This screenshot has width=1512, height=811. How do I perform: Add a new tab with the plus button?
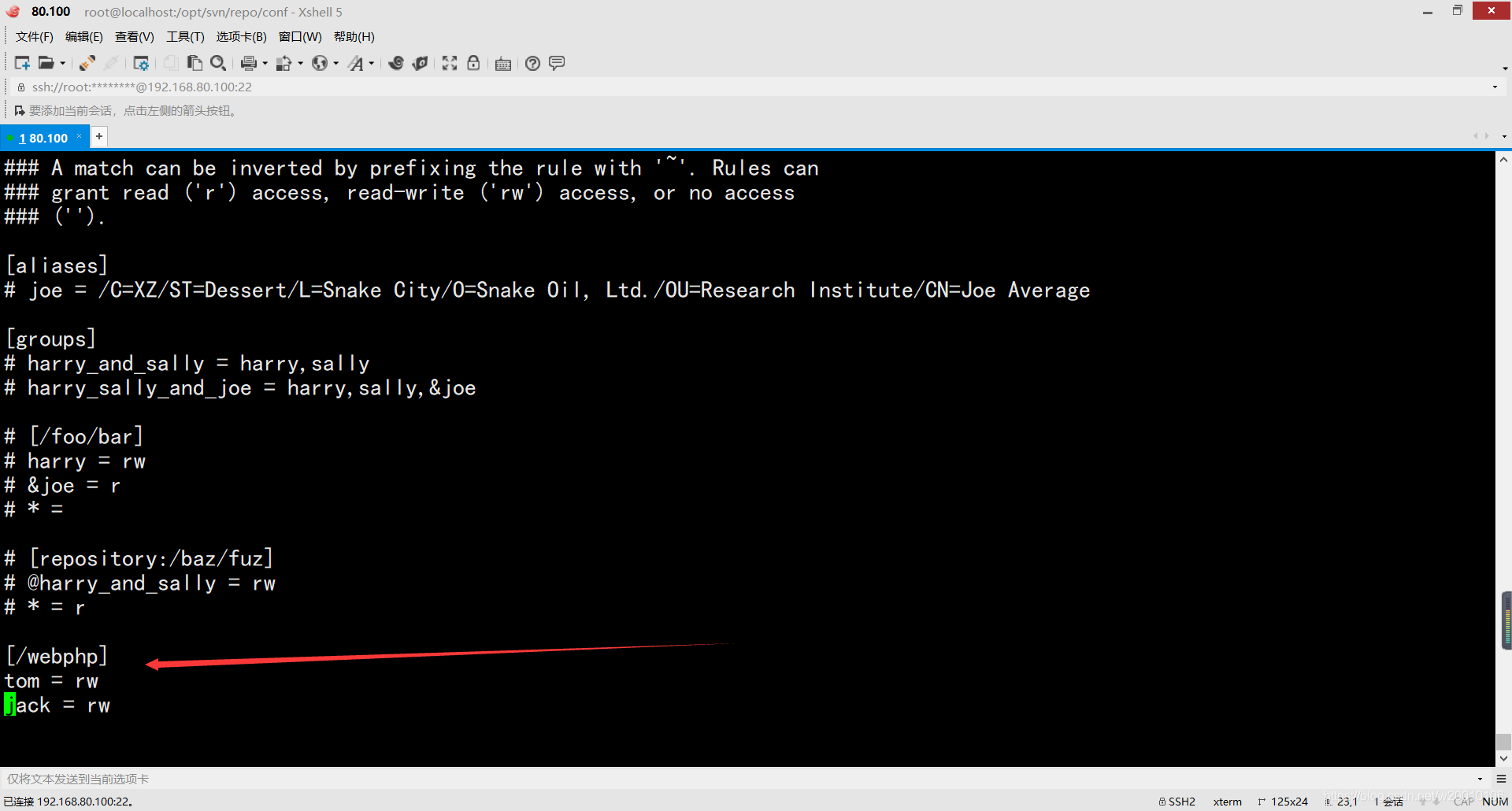pos(99,137)
